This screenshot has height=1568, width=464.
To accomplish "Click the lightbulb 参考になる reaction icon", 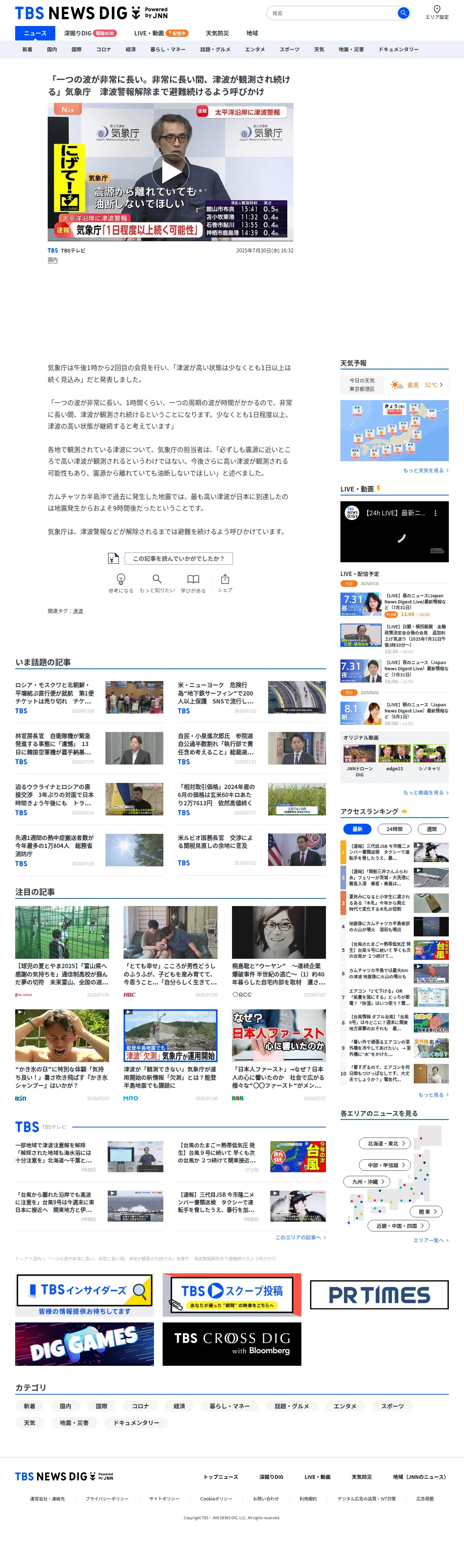I will point(121,579).
